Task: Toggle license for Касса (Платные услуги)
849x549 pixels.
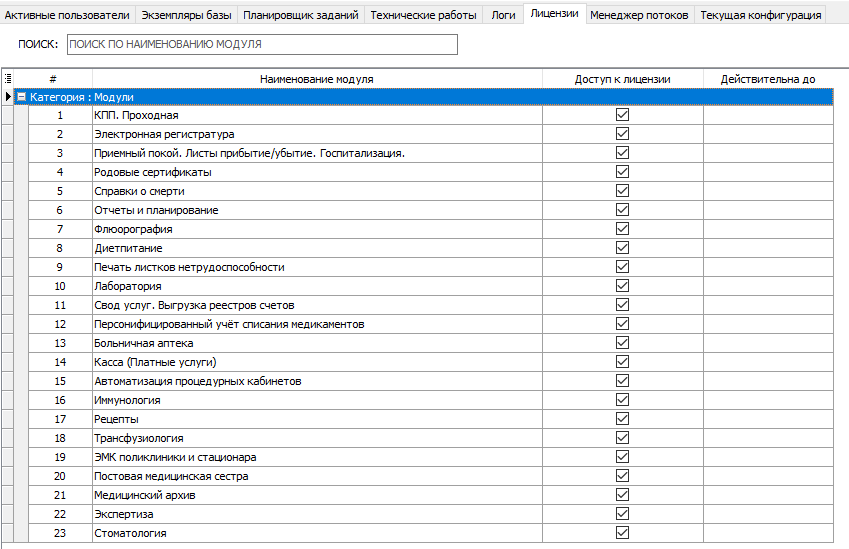Action: [623, 362]
